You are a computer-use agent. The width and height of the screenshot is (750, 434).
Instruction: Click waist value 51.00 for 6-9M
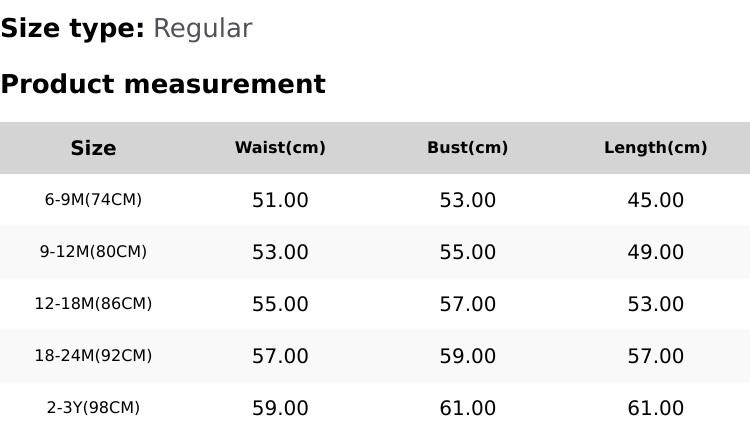coord(280,200)
